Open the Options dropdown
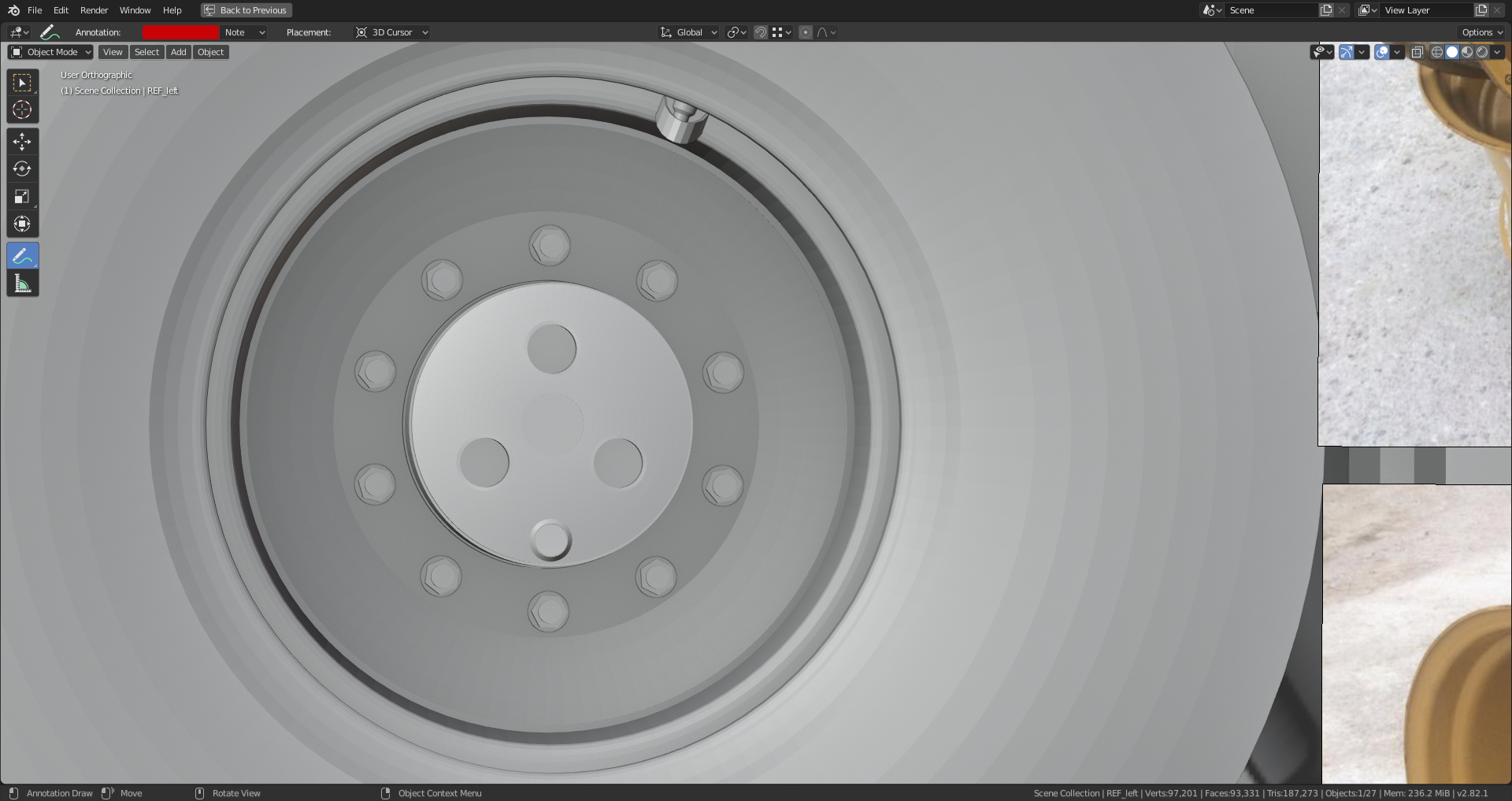This screenshot has height=801, width=1512. point(1482,32)
